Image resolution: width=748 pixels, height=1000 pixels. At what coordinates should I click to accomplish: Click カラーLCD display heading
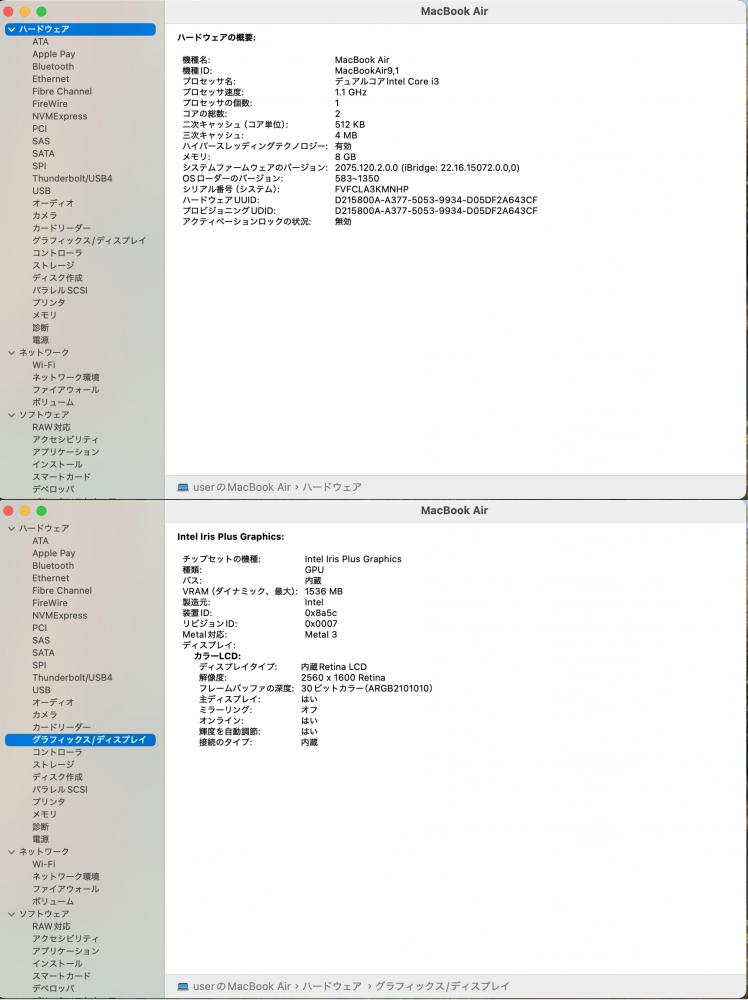pos(217,656)
